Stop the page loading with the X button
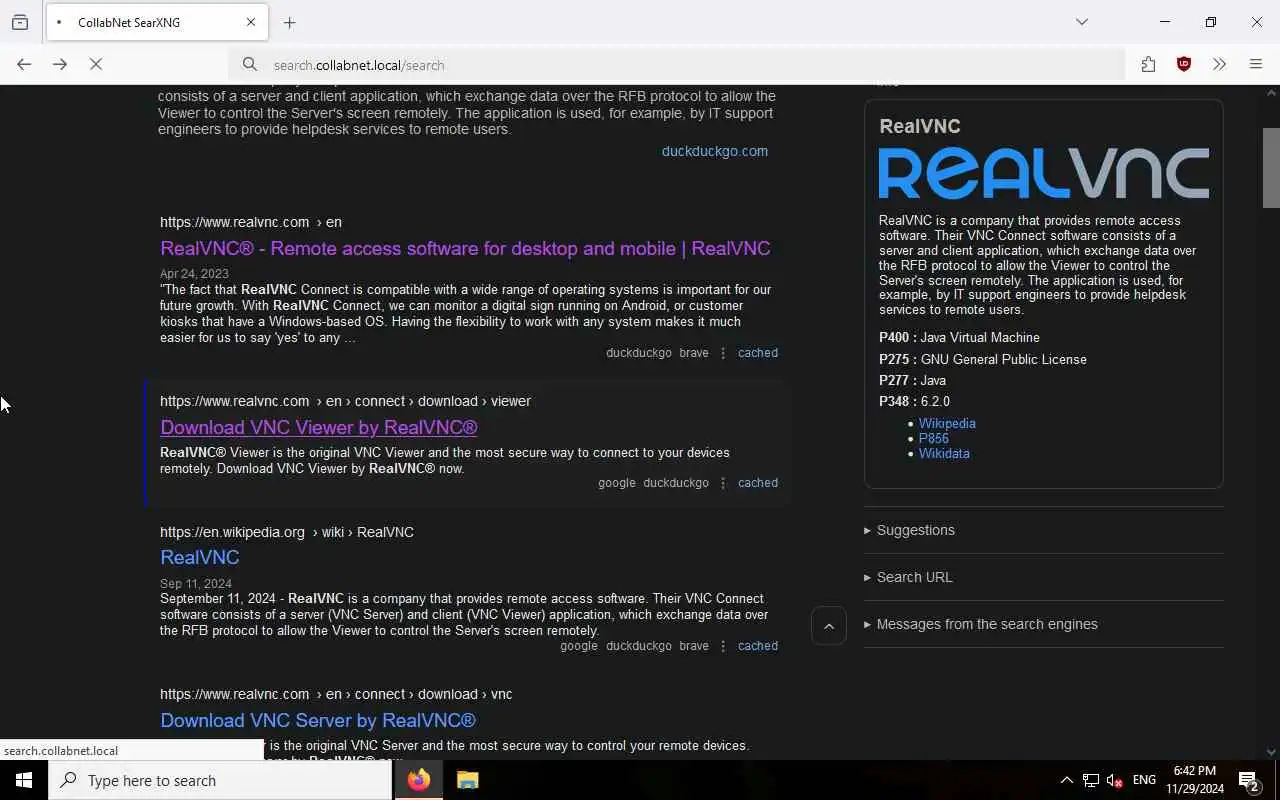The image size is (1280, 800). 96,64
